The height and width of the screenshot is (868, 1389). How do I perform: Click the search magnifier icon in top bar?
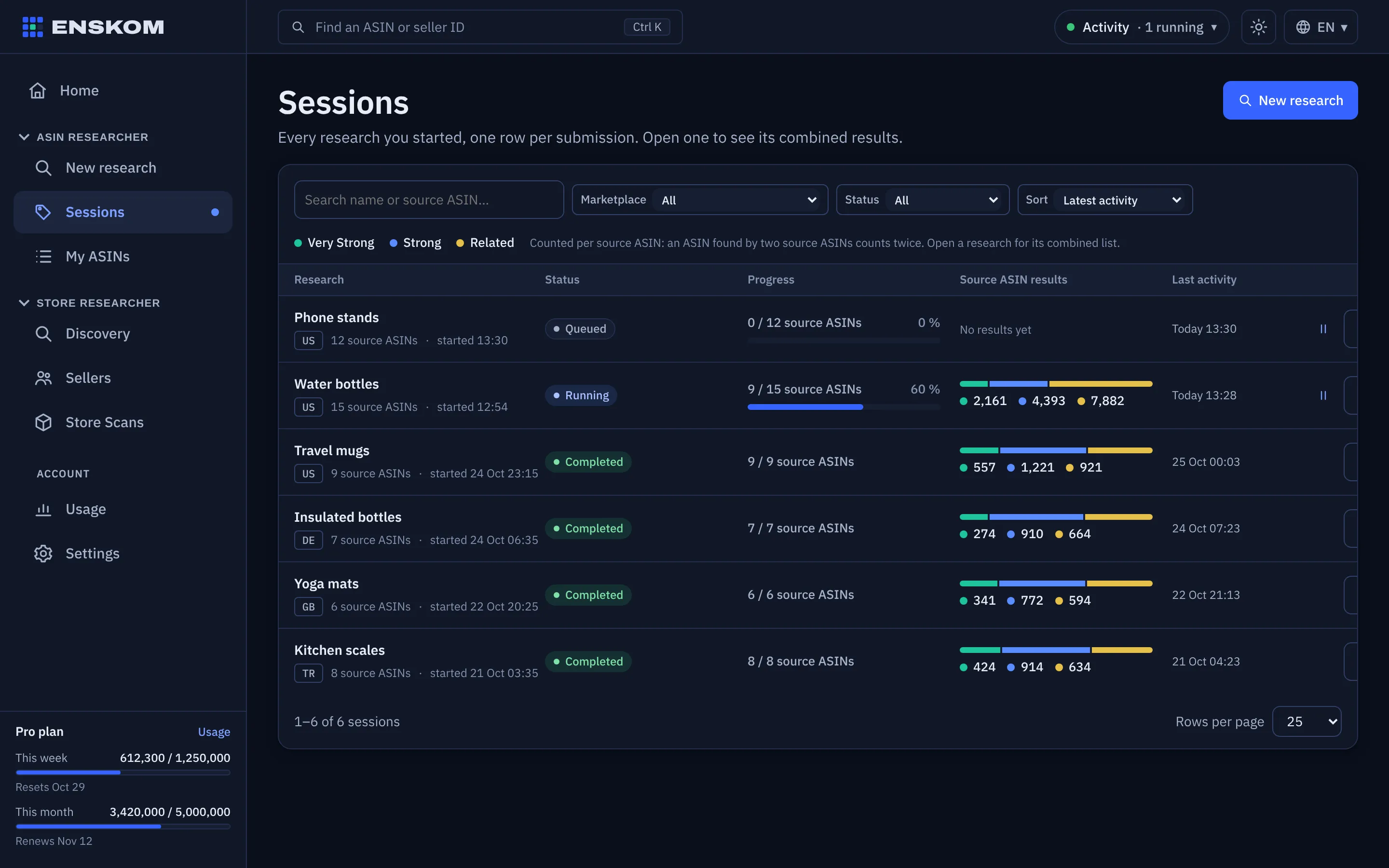click(x=298, y=27)
